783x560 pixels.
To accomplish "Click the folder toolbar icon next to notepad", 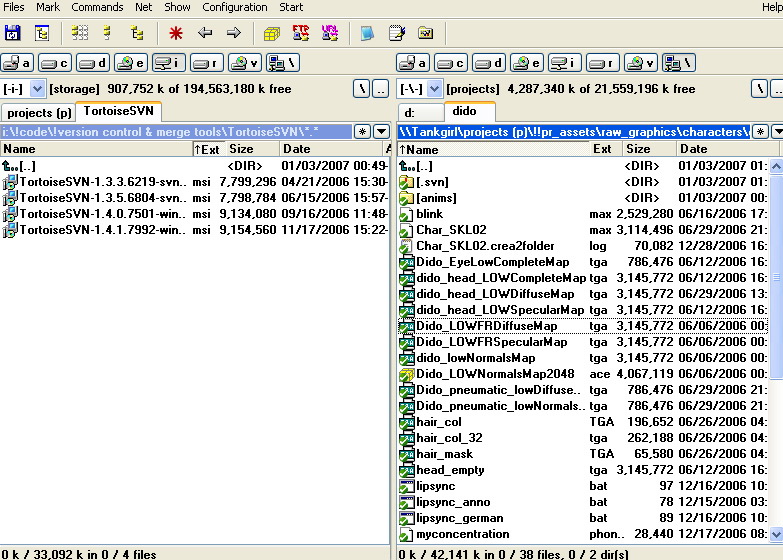I will click(425, 33).
